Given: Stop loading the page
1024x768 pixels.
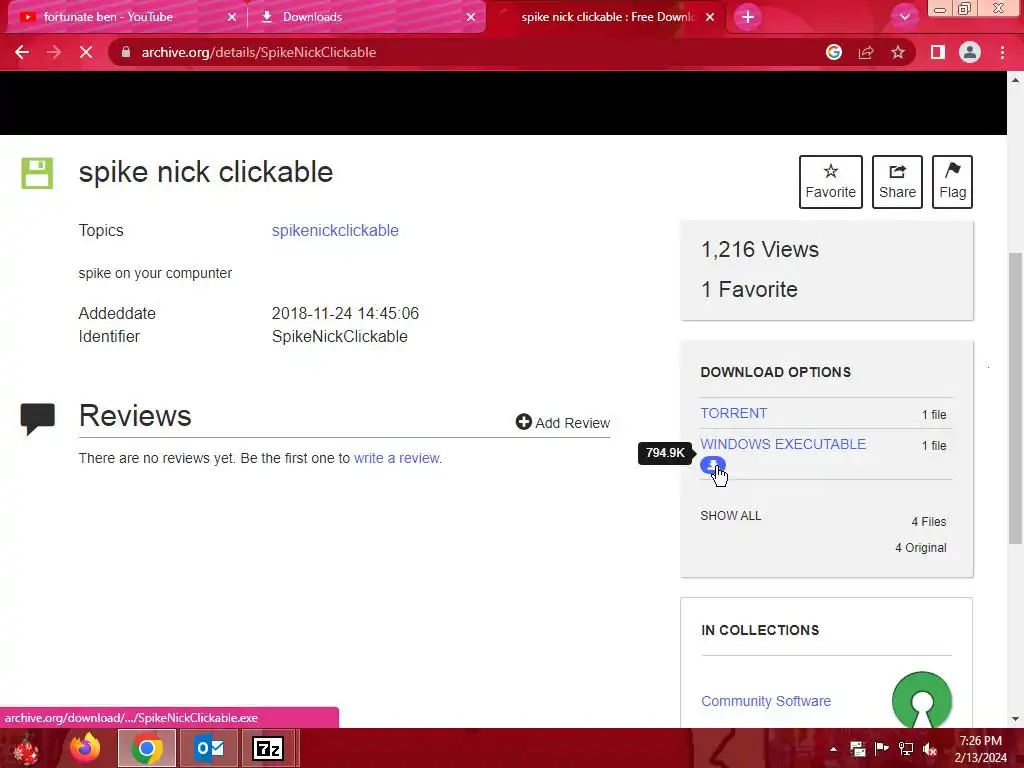Looking at the screenshot, I should (86, 52).
